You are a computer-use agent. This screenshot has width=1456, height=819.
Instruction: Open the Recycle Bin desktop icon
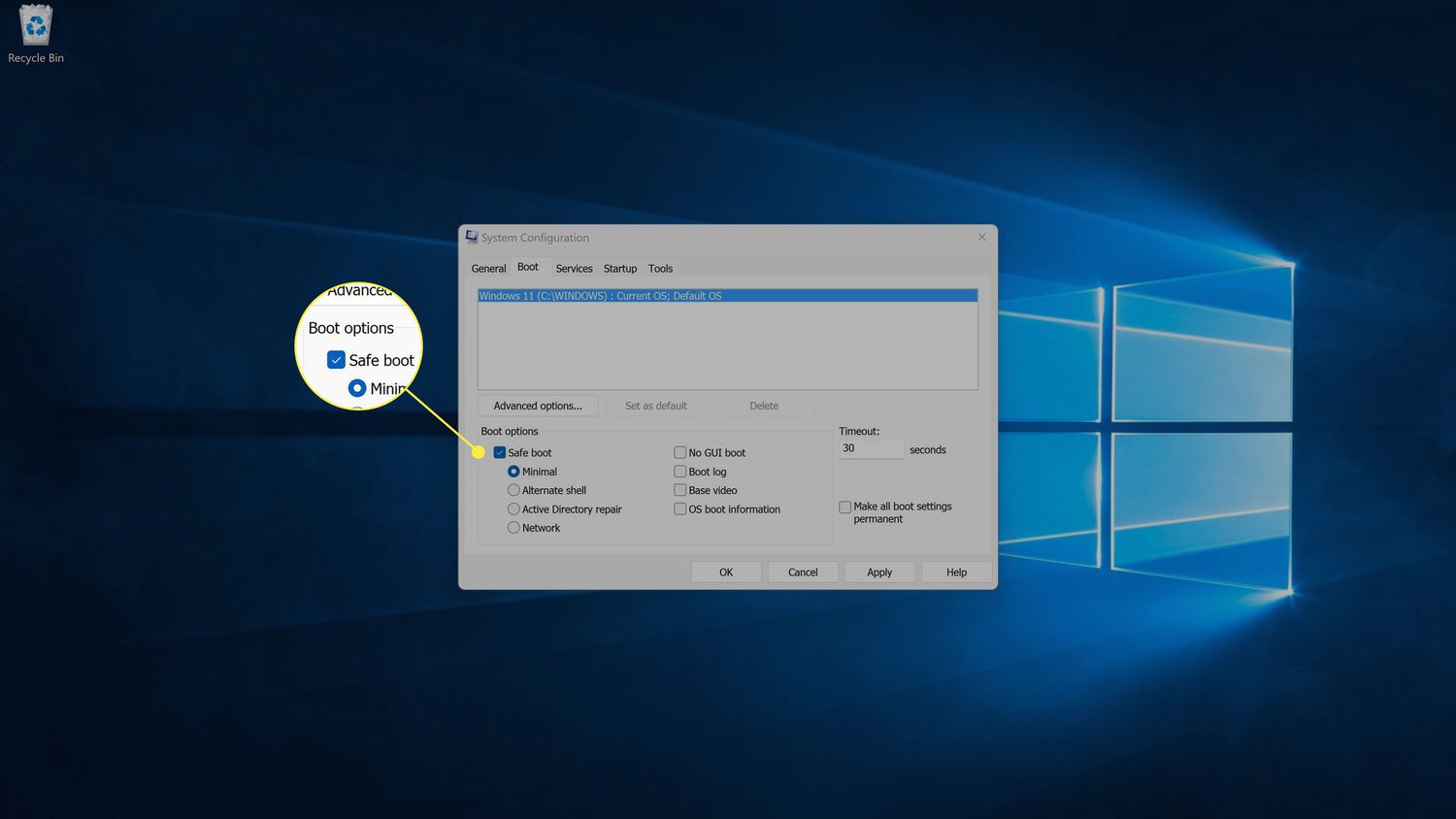tap(36, 34)
